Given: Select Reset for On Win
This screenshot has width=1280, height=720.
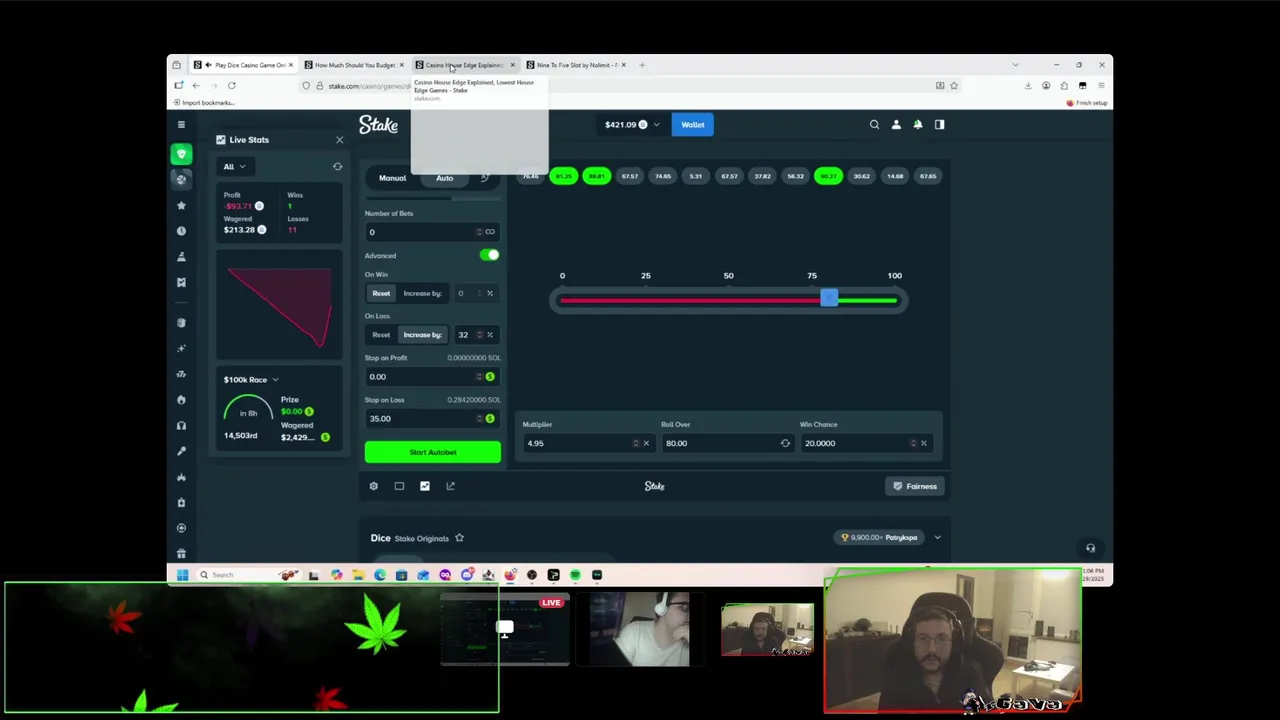Looking at the screenshot, I should coord(381,293).
